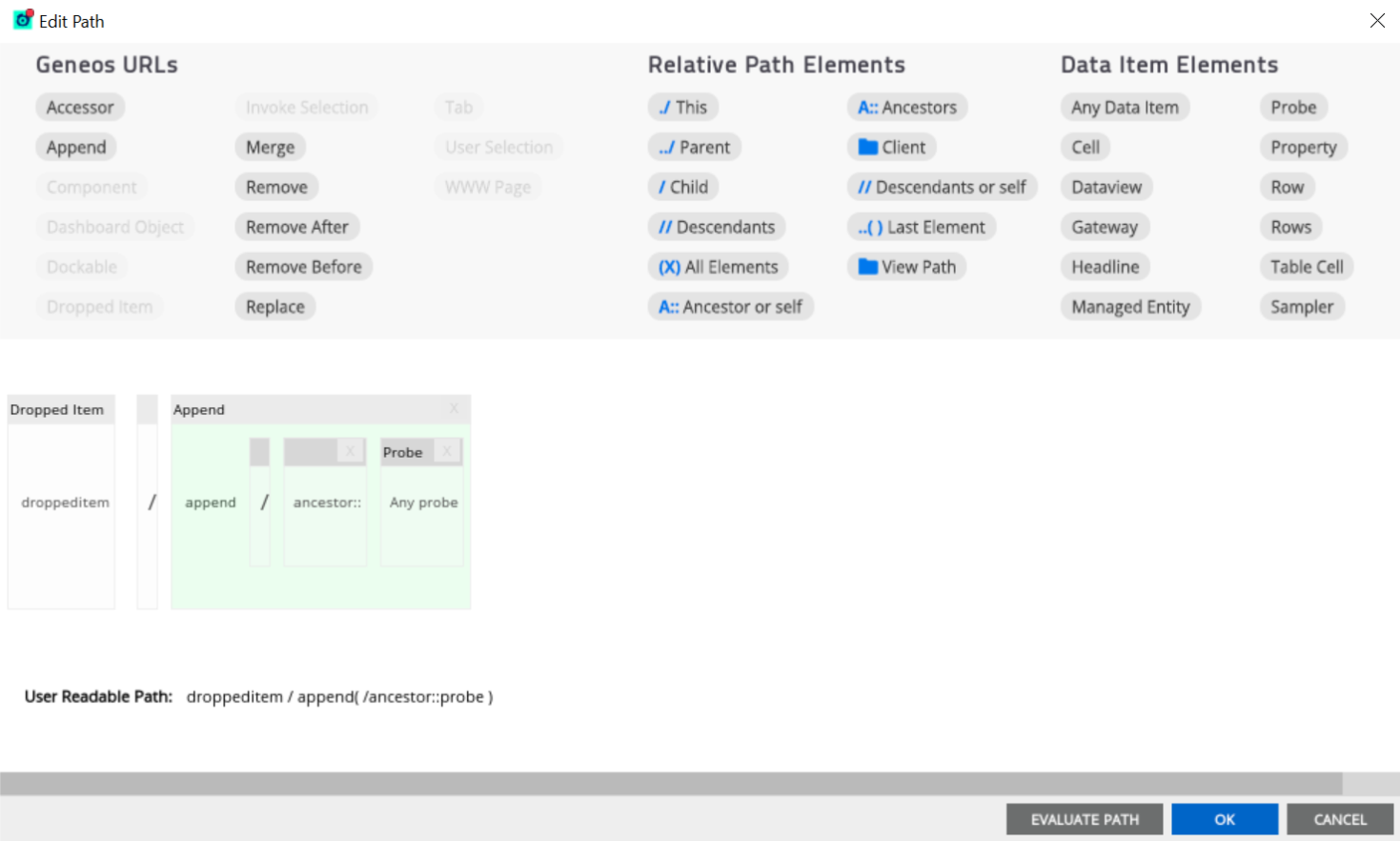Add the Descendants path element
The image size is (1400, 841).
point(717,228)
